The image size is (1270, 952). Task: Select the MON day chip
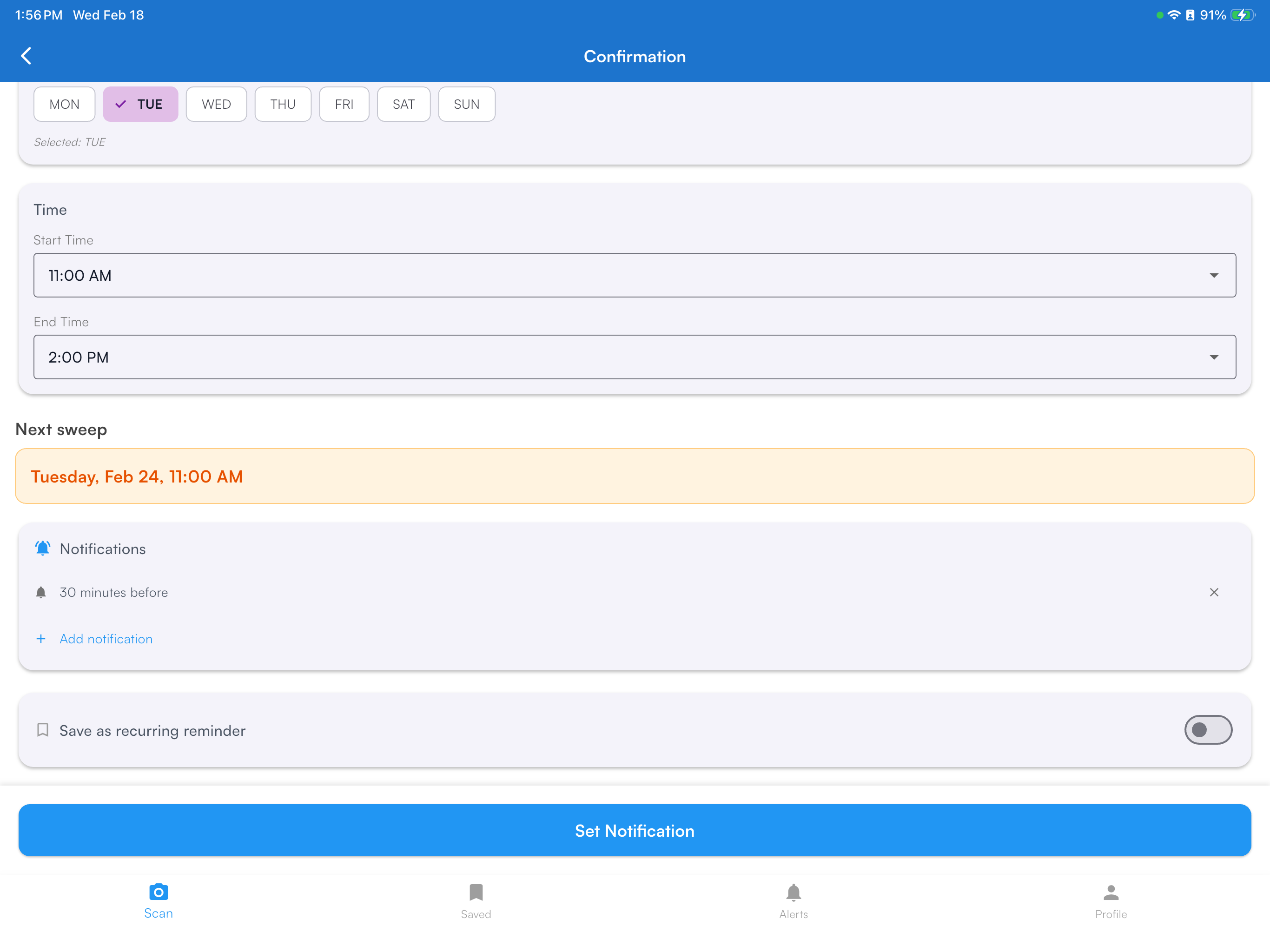click(64, 104)
